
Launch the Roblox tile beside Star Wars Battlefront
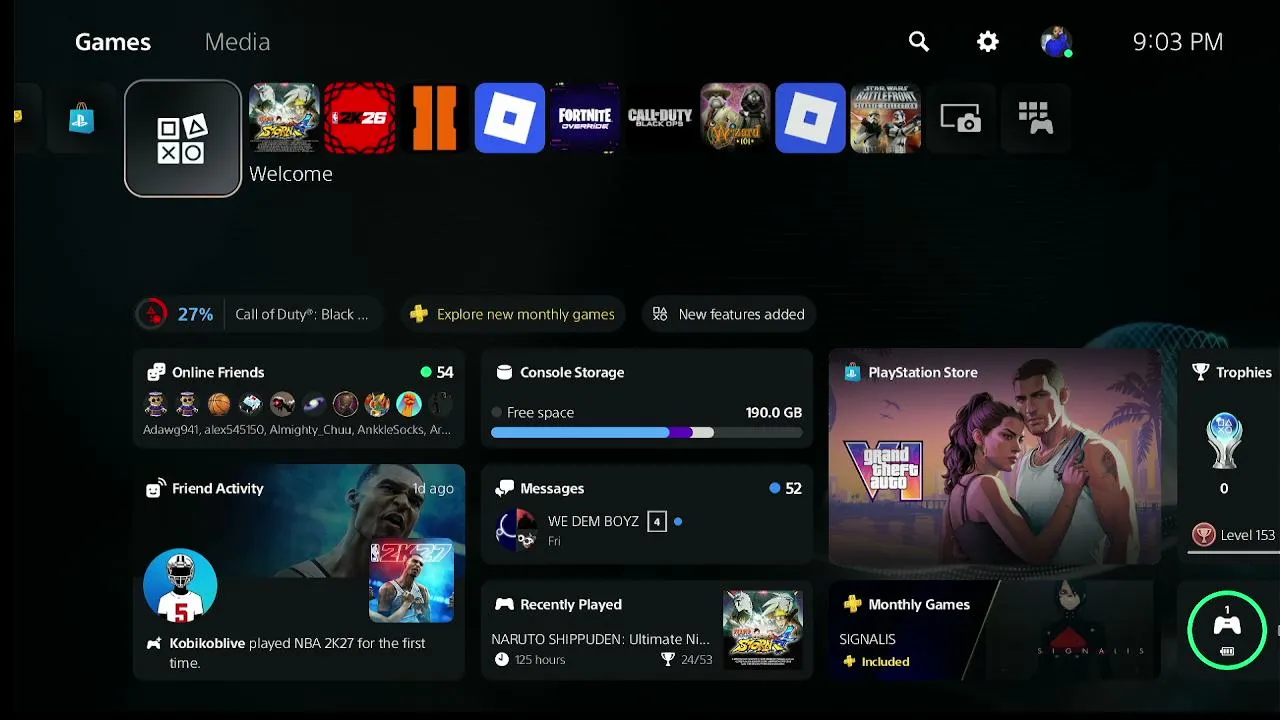click(810, 118)
